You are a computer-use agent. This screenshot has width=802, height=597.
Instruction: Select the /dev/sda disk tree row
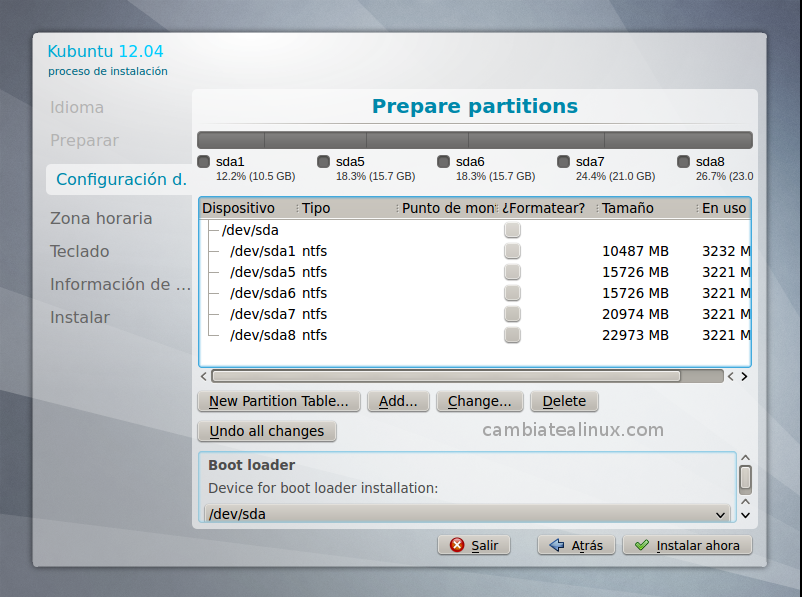[475, 230]
